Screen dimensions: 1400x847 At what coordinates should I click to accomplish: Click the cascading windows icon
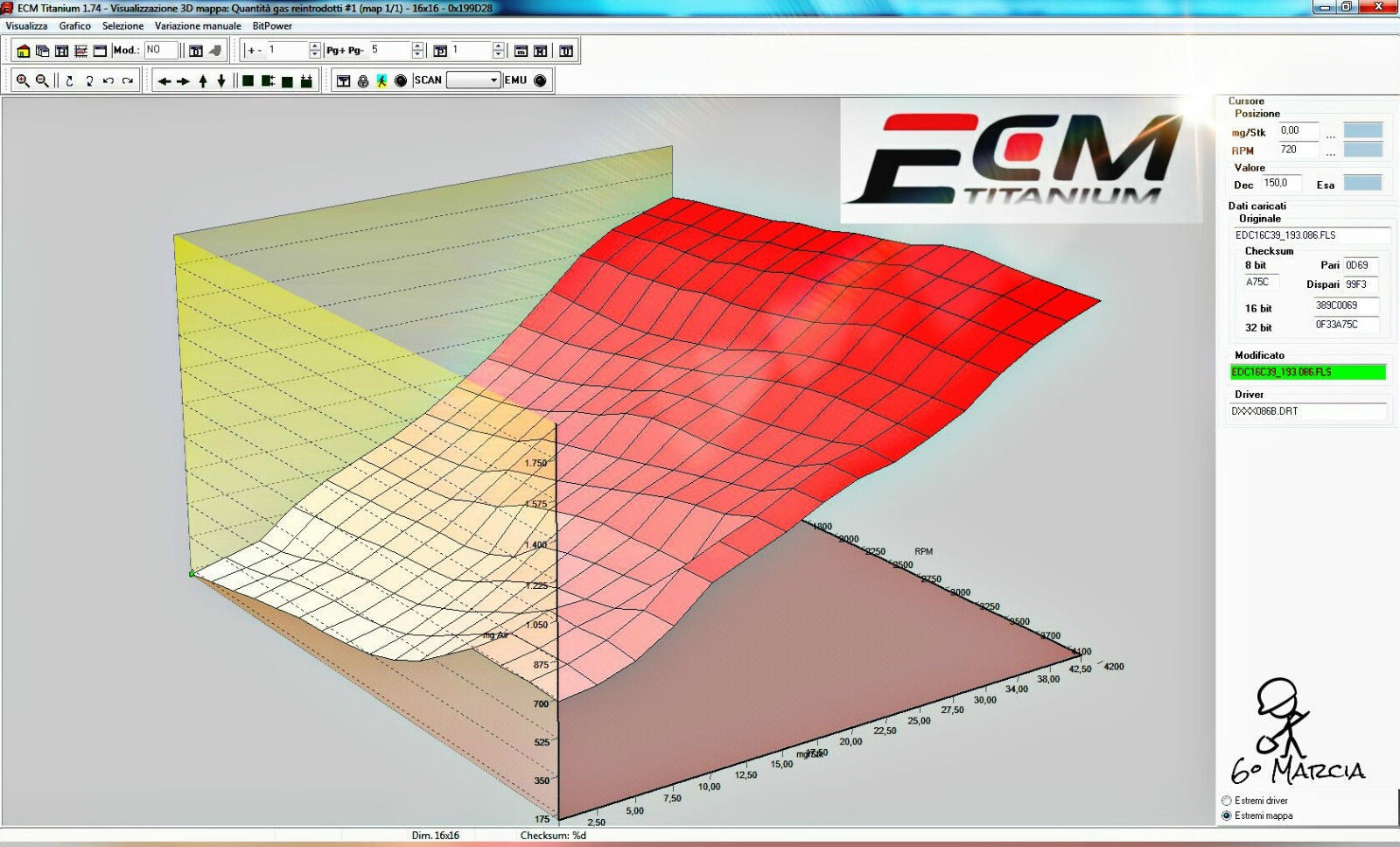click(x=42, y=51)
